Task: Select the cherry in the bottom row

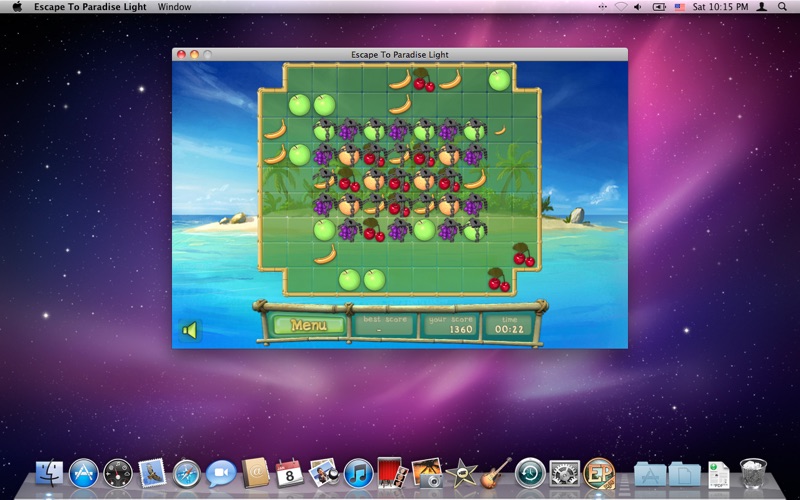Action: tap(498, 280)
